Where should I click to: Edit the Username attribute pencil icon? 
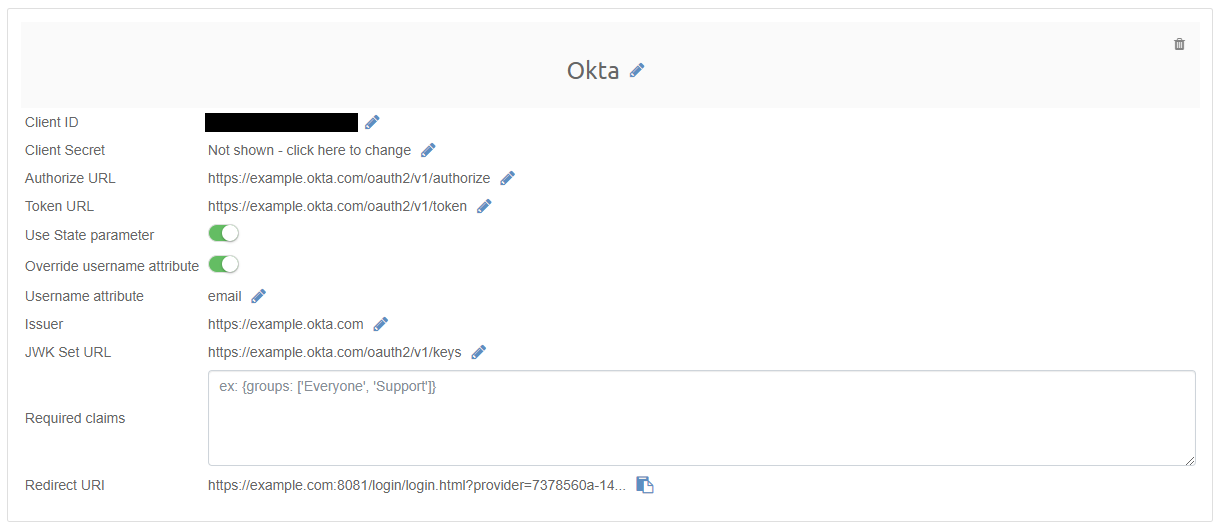point(258,296)
